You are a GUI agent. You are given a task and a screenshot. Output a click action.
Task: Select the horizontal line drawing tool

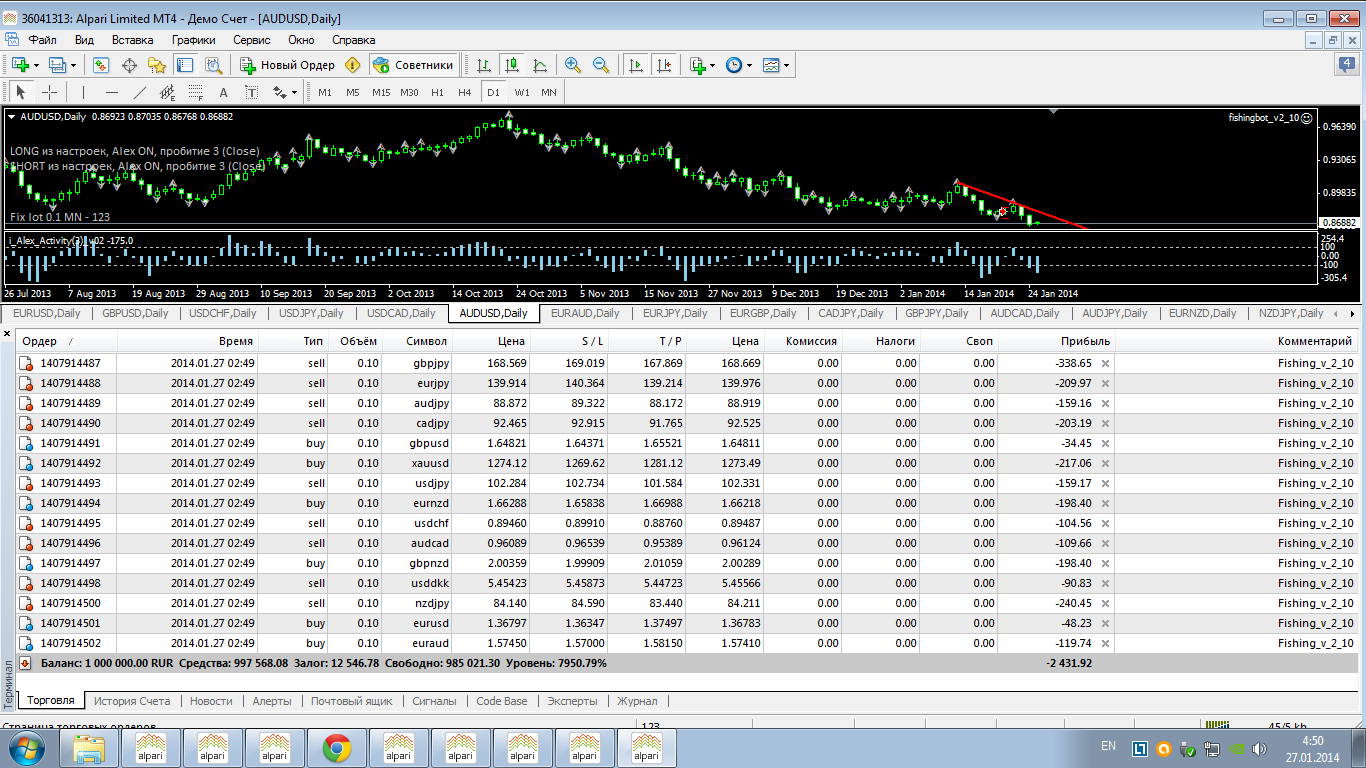point(111,92)
